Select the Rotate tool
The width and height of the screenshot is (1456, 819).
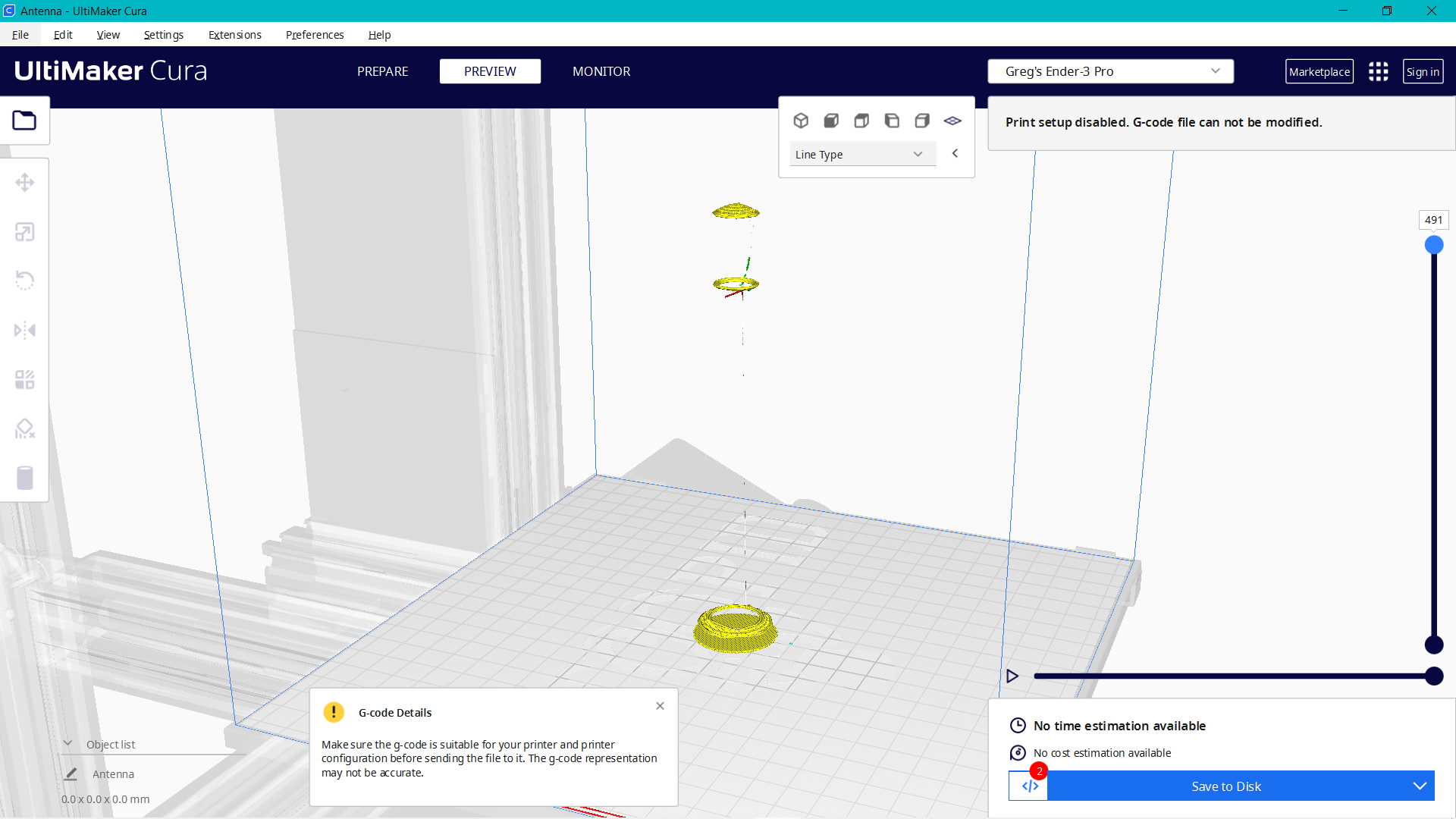(25, 281)
